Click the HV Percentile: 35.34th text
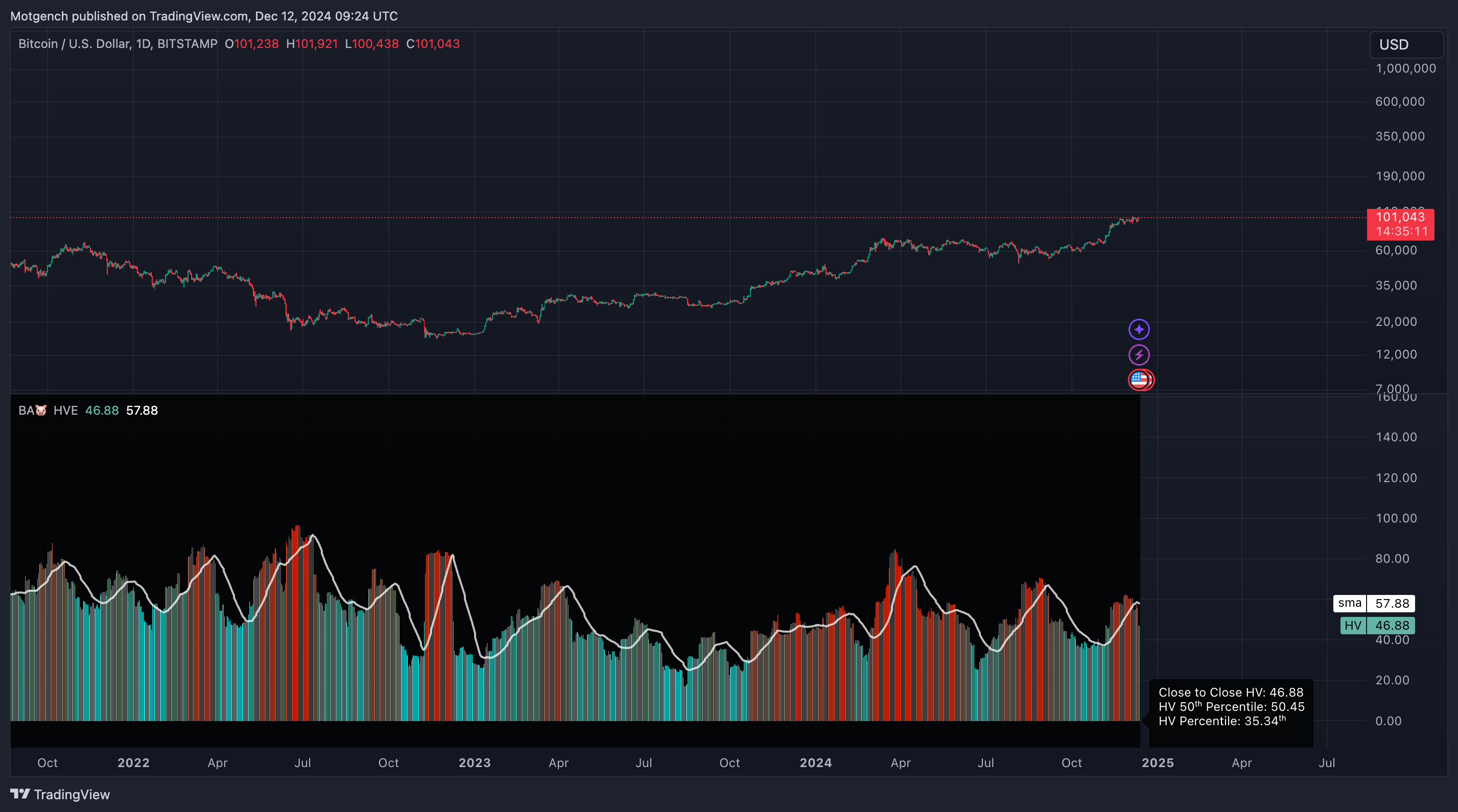Image resolution: width=1458 pixels, height=812 pixels. click(1222, 721)
